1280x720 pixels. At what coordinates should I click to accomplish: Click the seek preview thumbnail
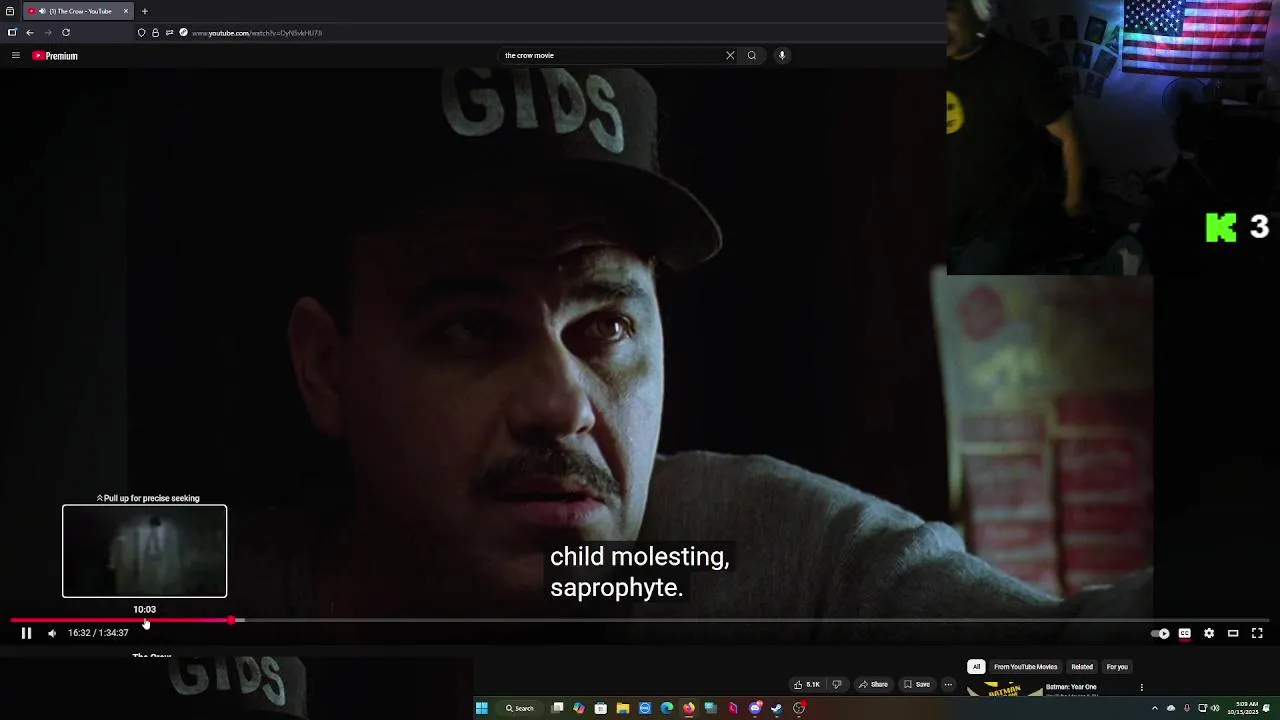pos(145,551)
